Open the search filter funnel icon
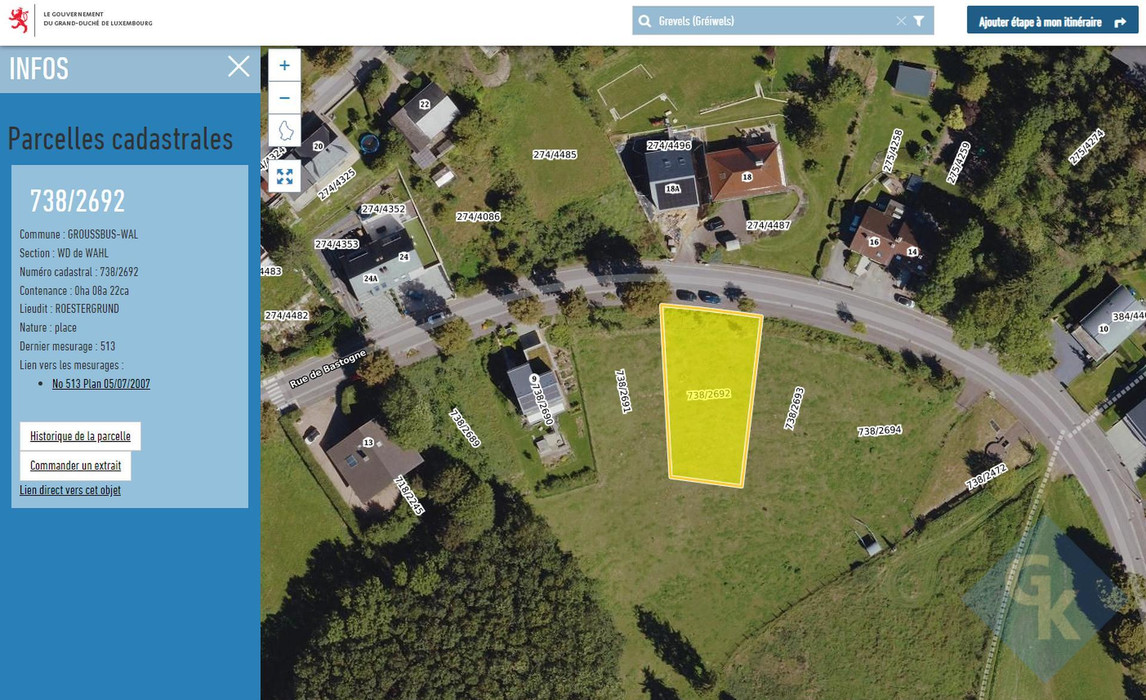 point(919,21)
